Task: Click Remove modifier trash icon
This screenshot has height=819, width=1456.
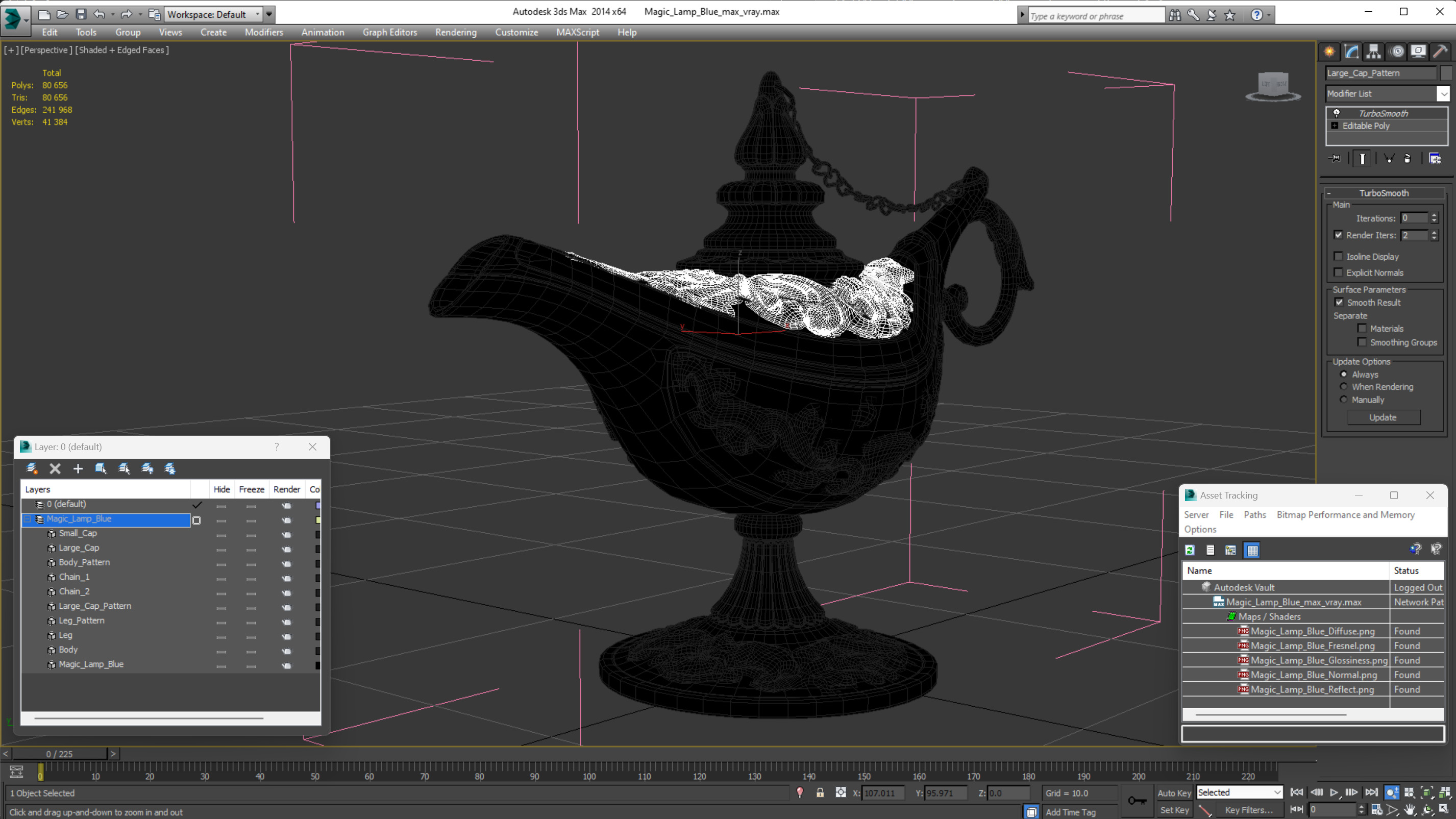Action: [x=1408, y=159]
